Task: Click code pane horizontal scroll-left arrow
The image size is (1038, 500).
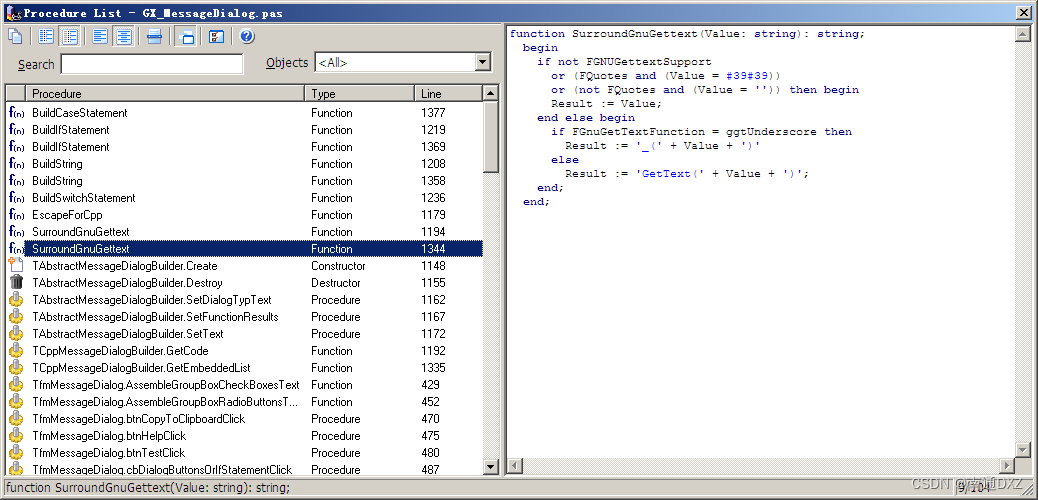Action: click(514, 466)
